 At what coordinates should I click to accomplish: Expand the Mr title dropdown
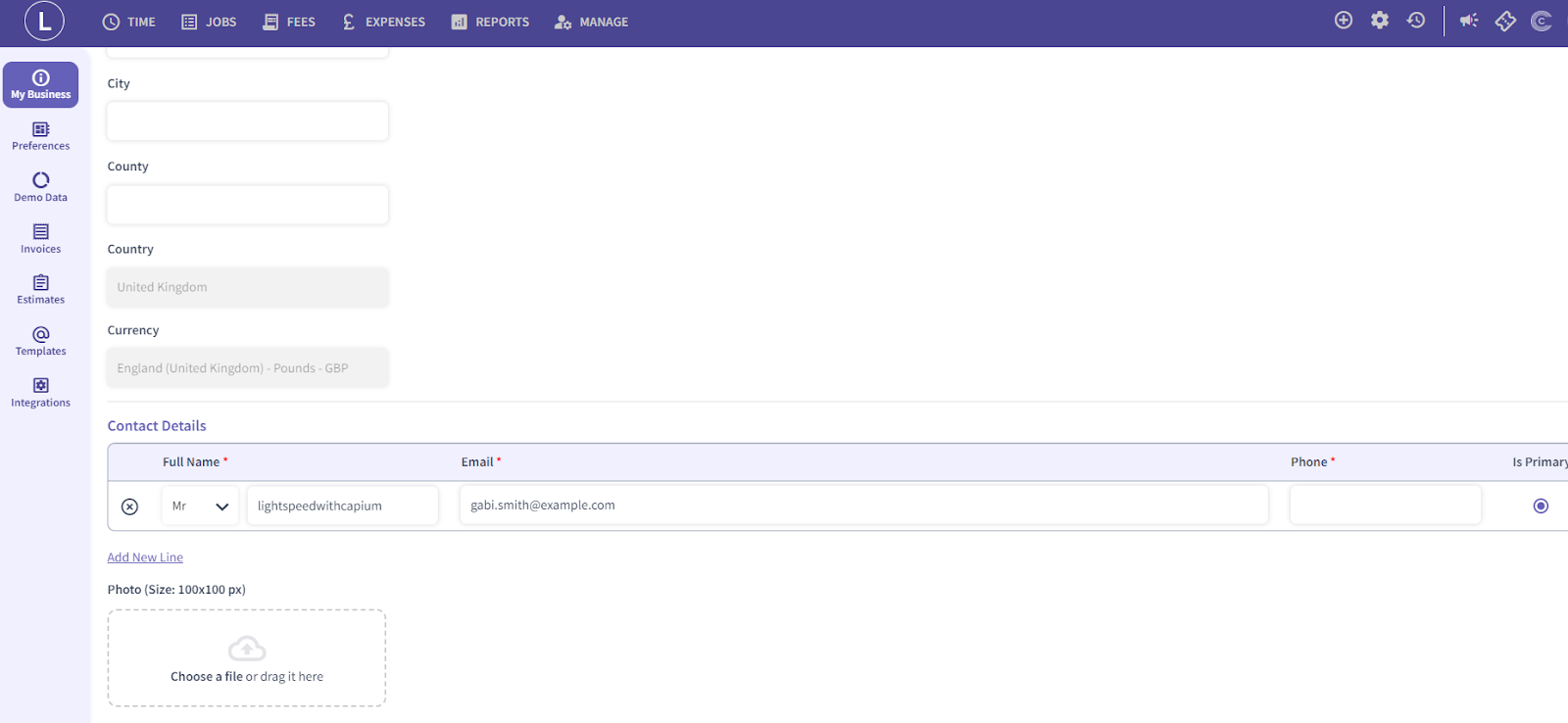pyautogui.click(x=200, y=506)
